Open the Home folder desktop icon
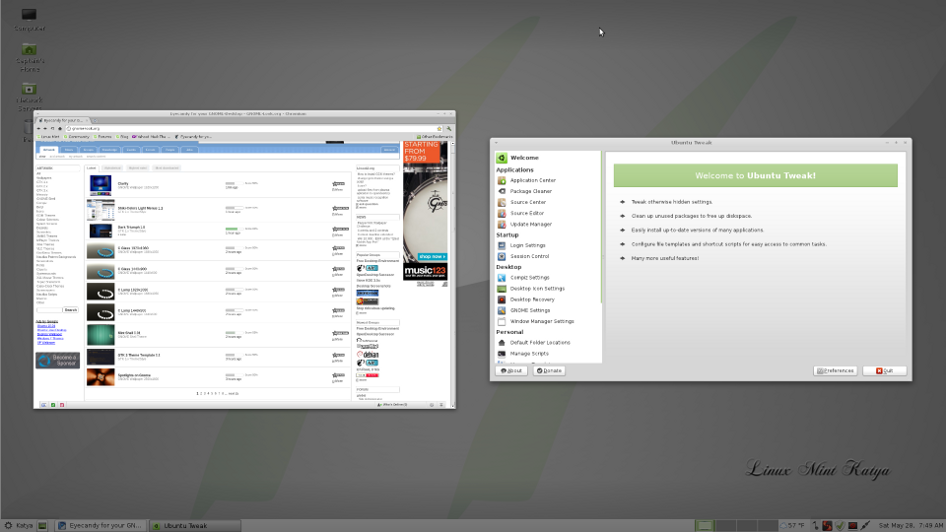Screen dimensions: 946x532 [29, 57]
